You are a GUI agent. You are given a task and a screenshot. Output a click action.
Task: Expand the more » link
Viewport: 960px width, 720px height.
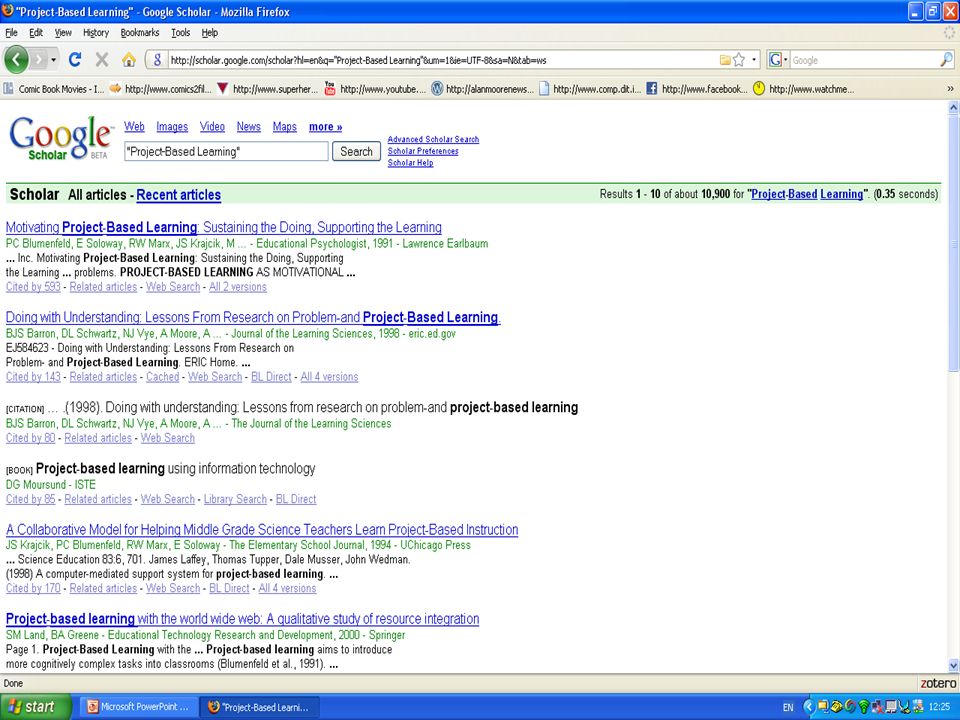pyautogui.click(x=326, y=127)
